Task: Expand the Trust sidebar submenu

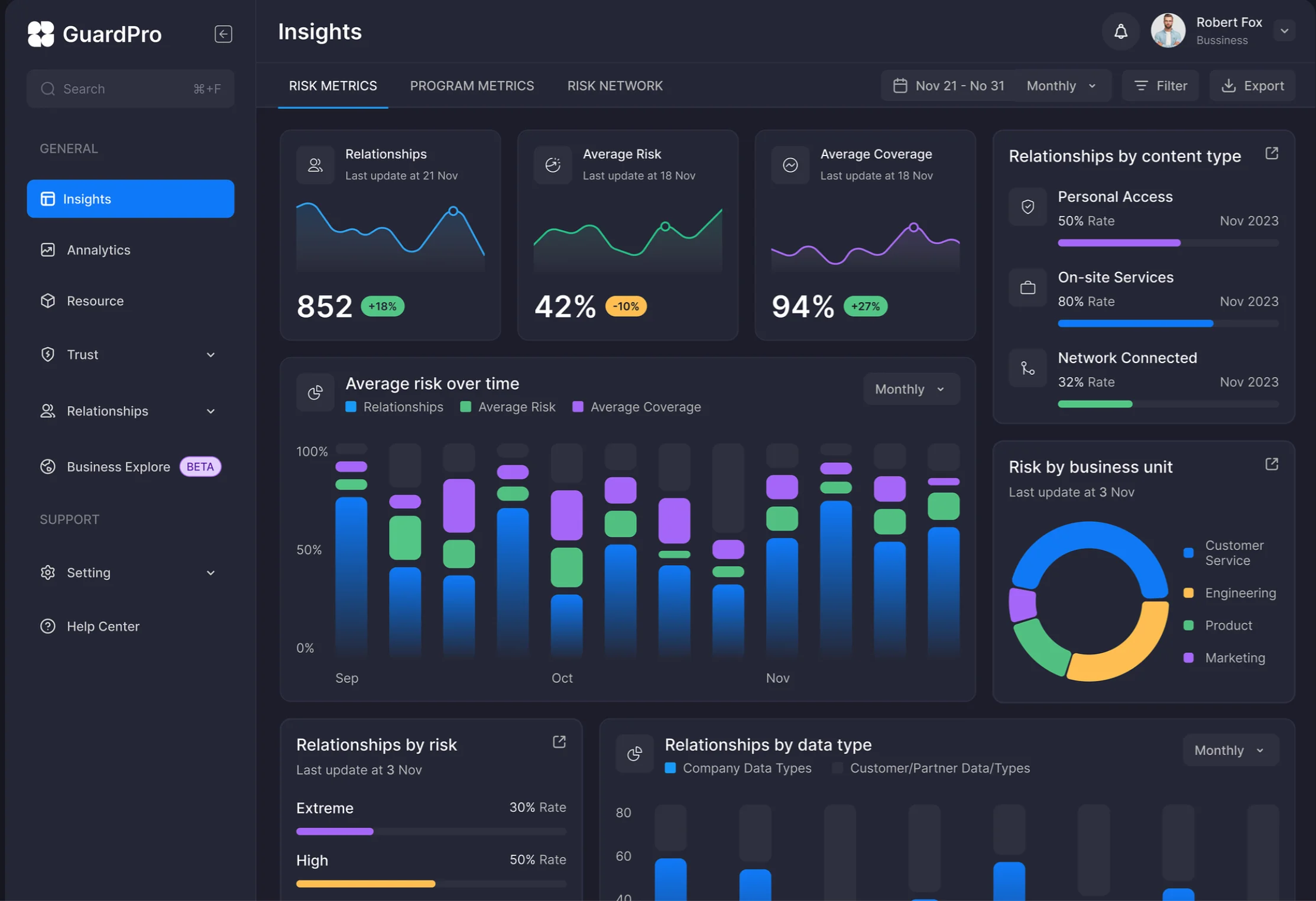Action: click(x=210, y=355)
